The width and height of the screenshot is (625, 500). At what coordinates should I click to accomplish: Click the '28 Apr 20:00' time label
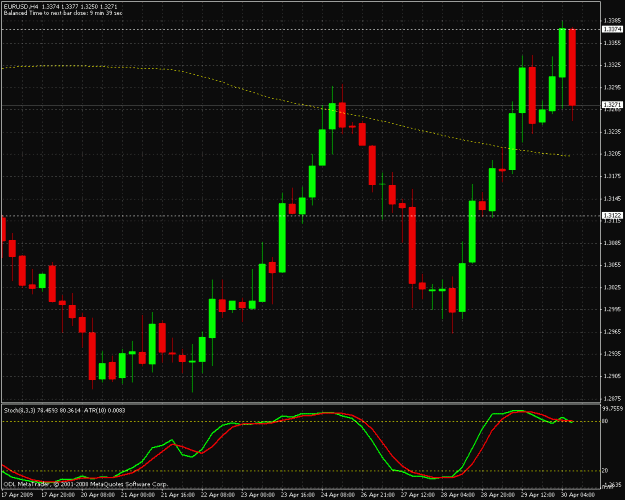(x=498, y=495)
